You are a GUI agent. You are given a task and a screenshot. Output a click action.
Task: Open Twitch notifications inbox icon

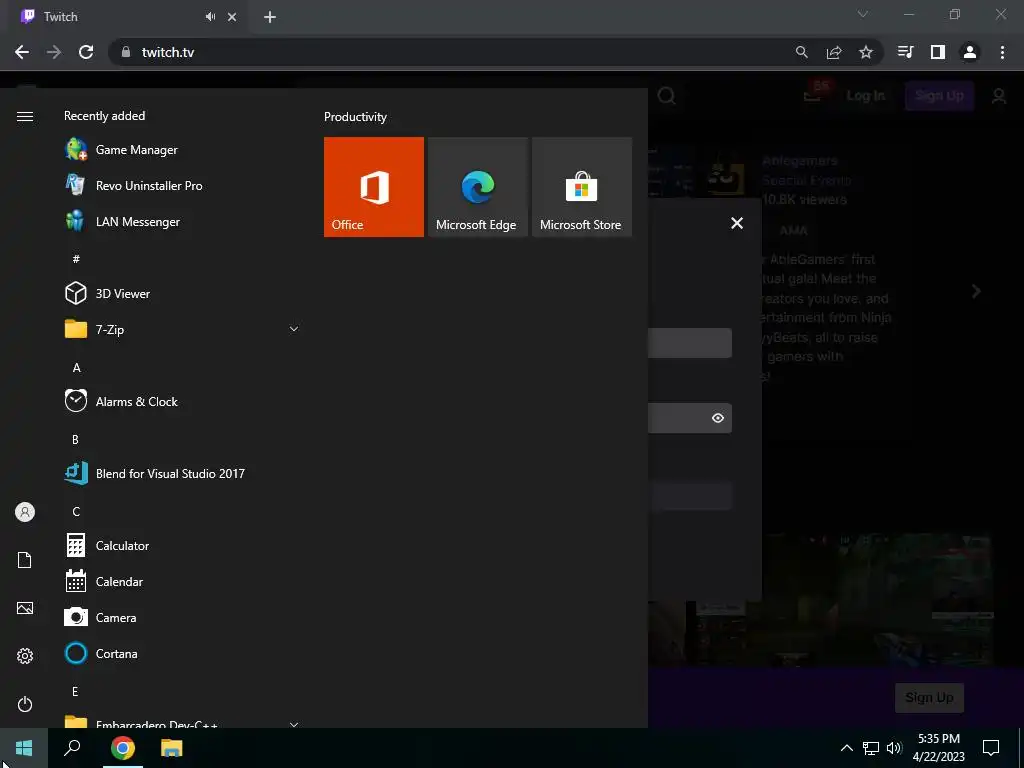(x=812, y=95)
